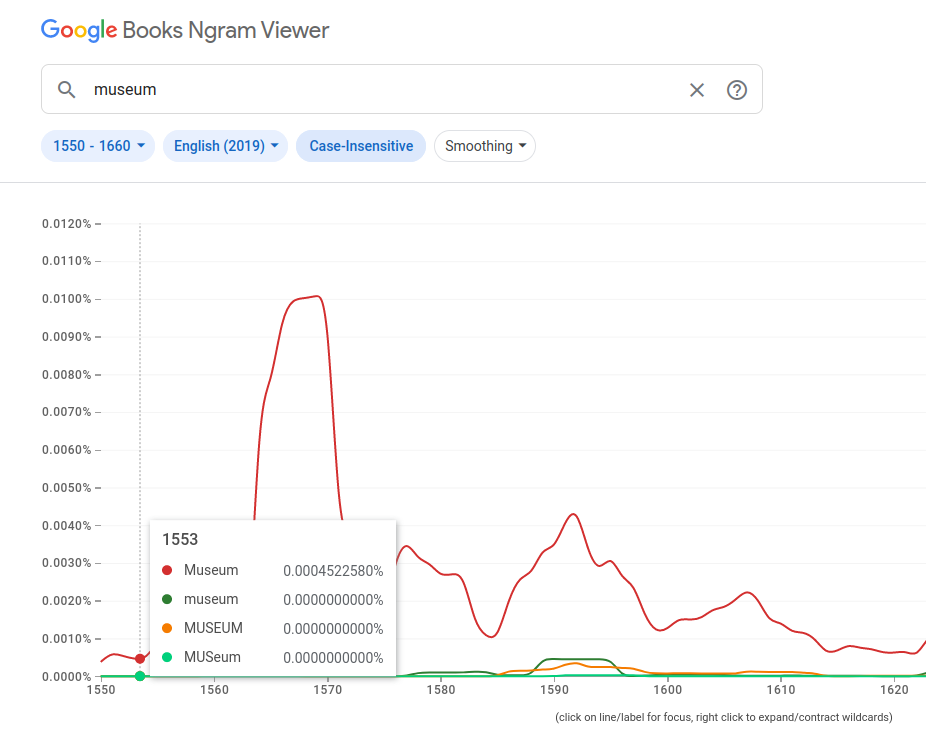Click the 1560 x-axis label
926x743 pixels.
[214, 690]
